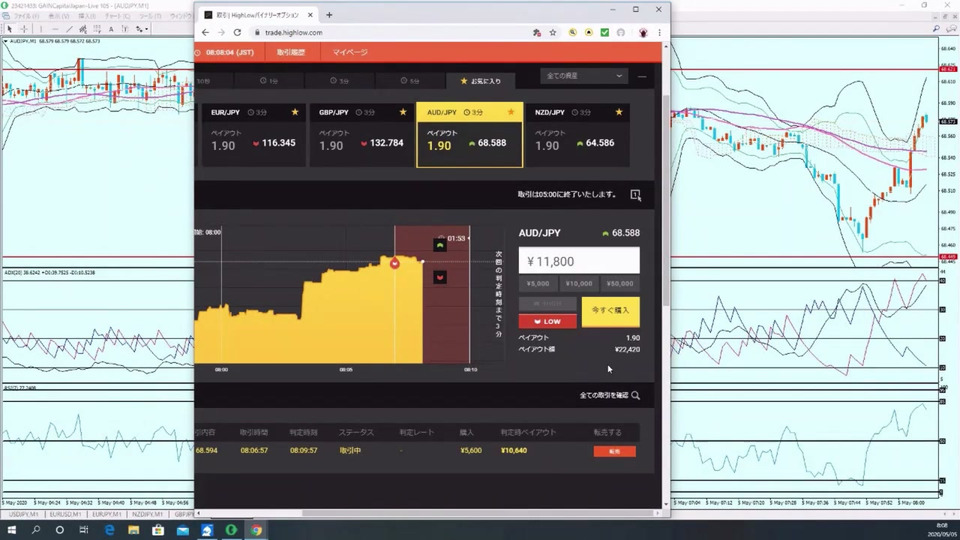Click the green checkmark browser extension

[x=604, y=32]
